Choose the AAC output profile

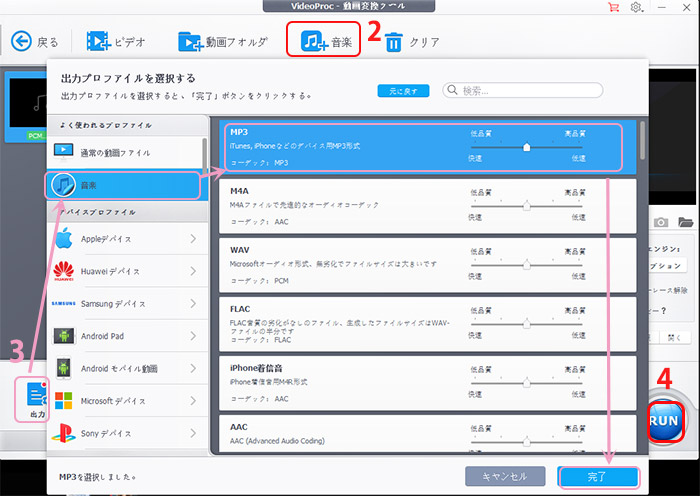point(427,434)
